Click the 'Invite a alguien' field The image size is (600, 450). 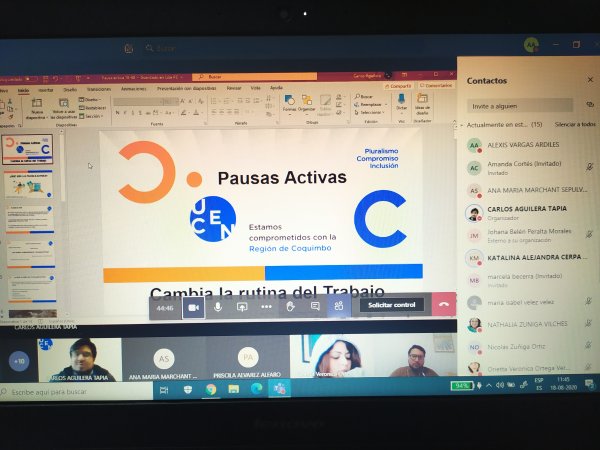pos(521,104)
